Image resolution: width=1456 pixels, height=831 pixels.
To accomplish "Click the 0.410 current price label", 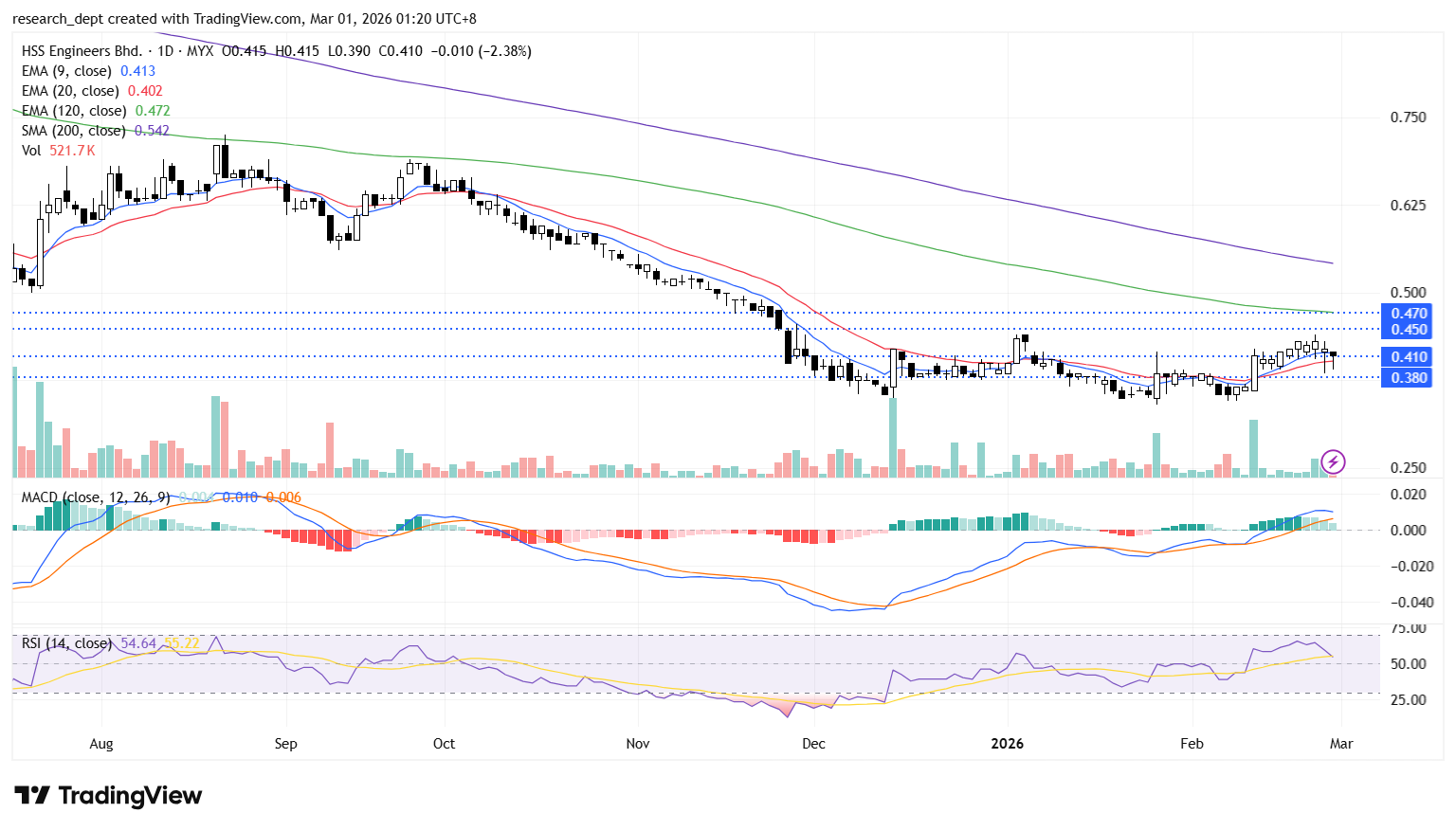I will coord(1408,357).
